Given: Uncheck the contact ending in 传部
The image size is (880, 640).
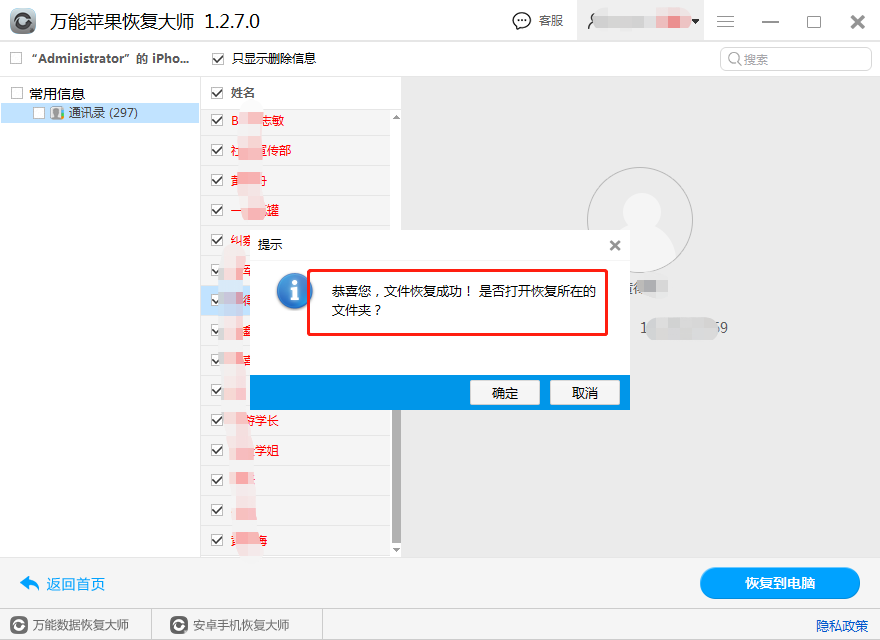Looking at the screenshot, I should coord(217,150).
